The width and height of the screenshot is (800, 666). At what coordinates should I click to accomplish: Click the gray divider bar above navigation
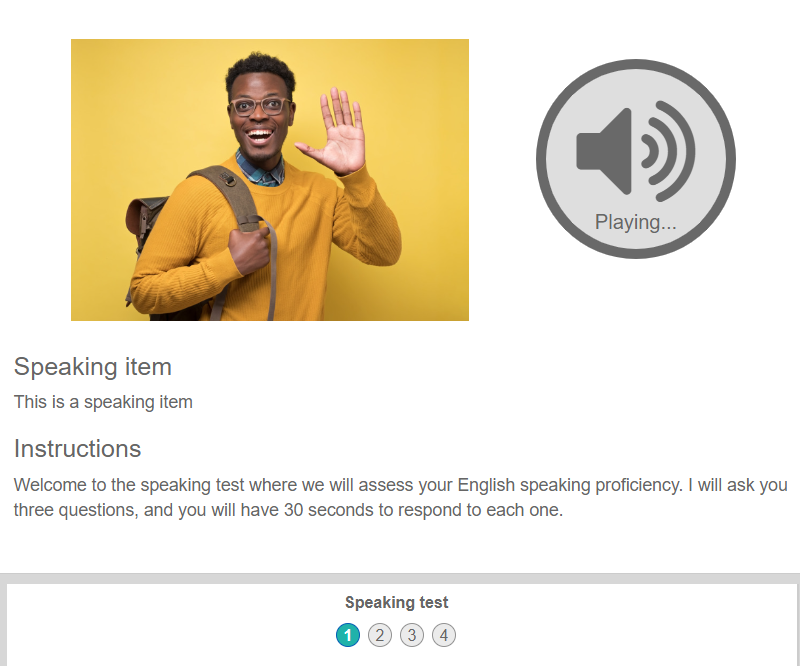click(400, 578)
